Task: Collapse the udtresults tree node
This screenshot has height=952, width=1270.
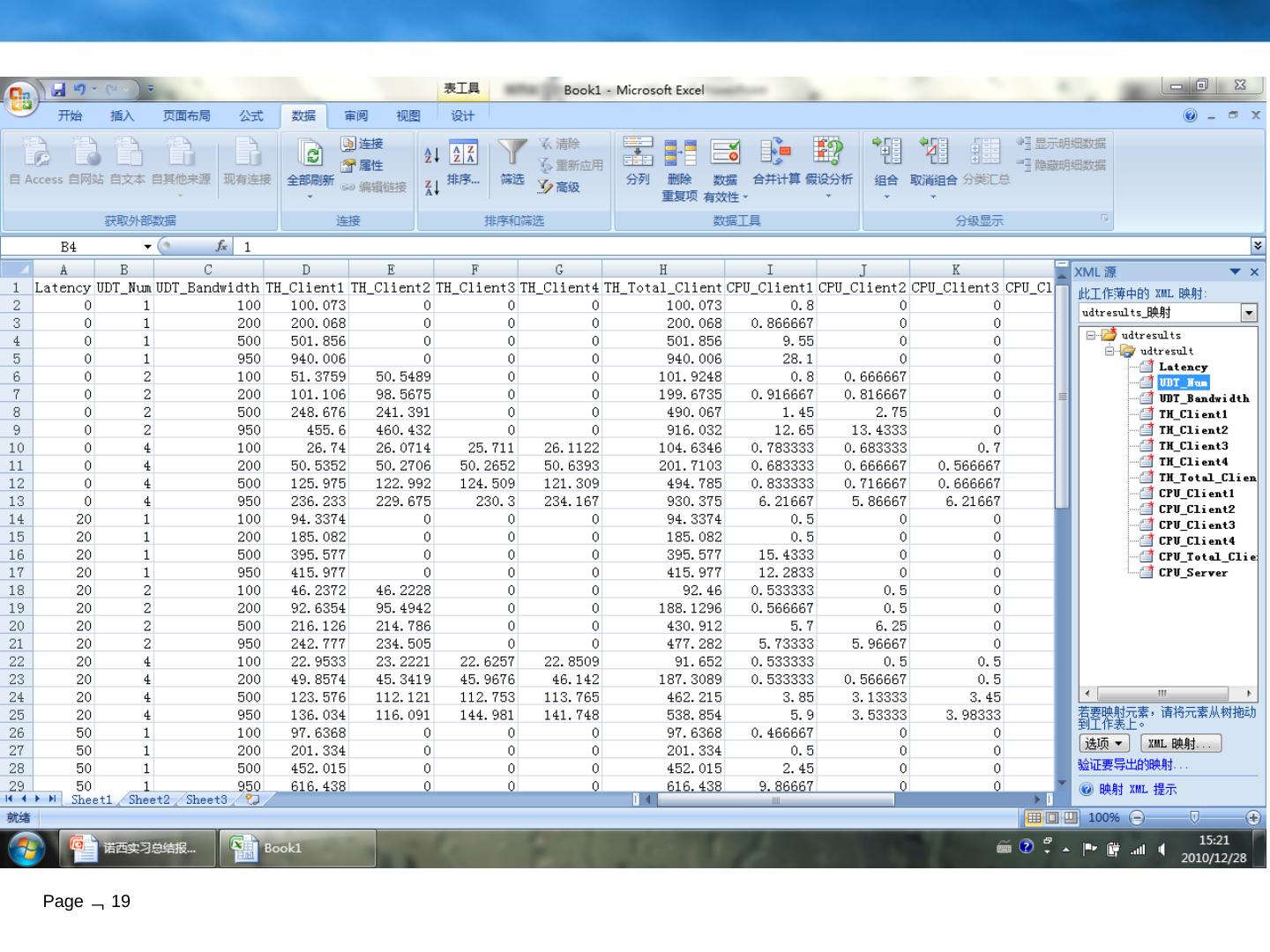Action: click(1091, 335)
